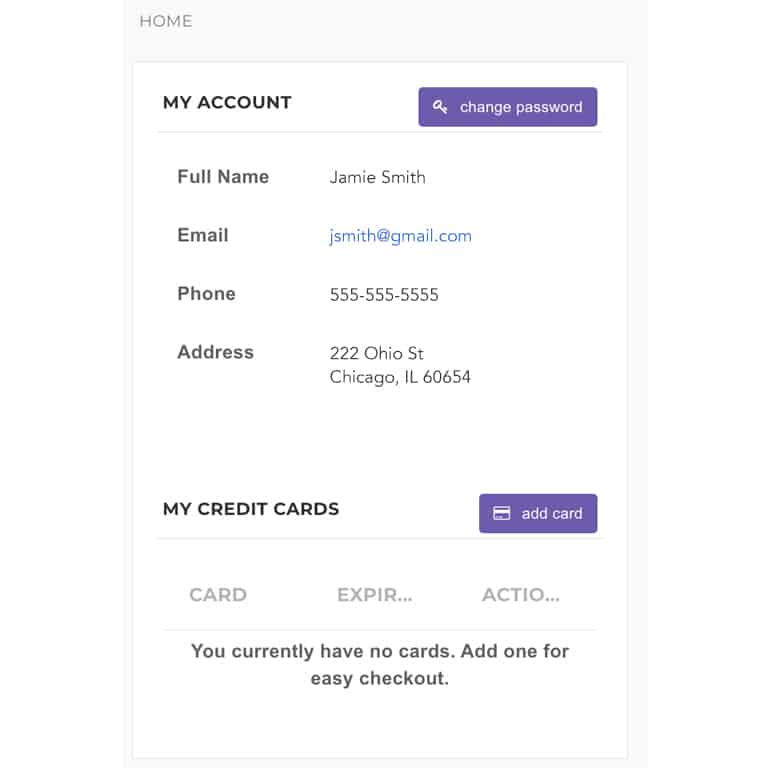
Task: Click the MY ACCOUNT section heading
Action: tap(227, 102)
